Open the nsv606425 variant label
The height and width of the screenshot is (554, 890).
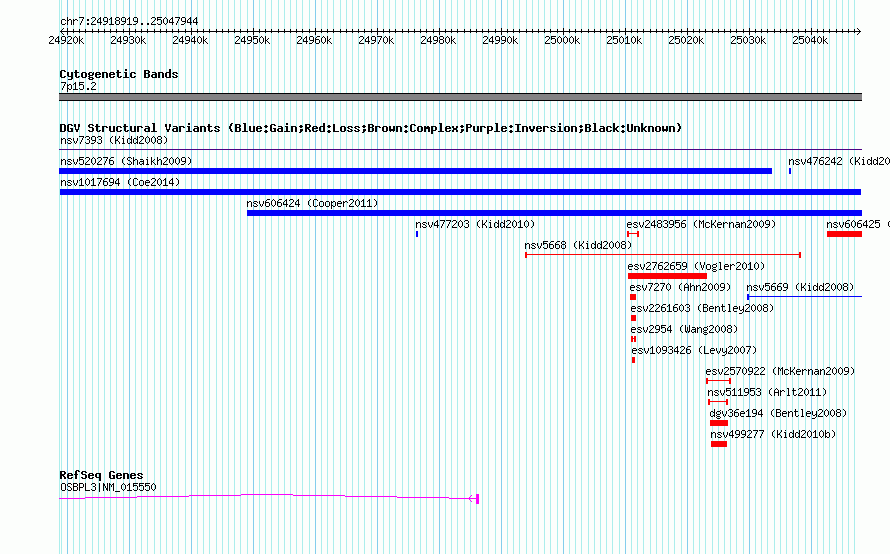(858, 224)
